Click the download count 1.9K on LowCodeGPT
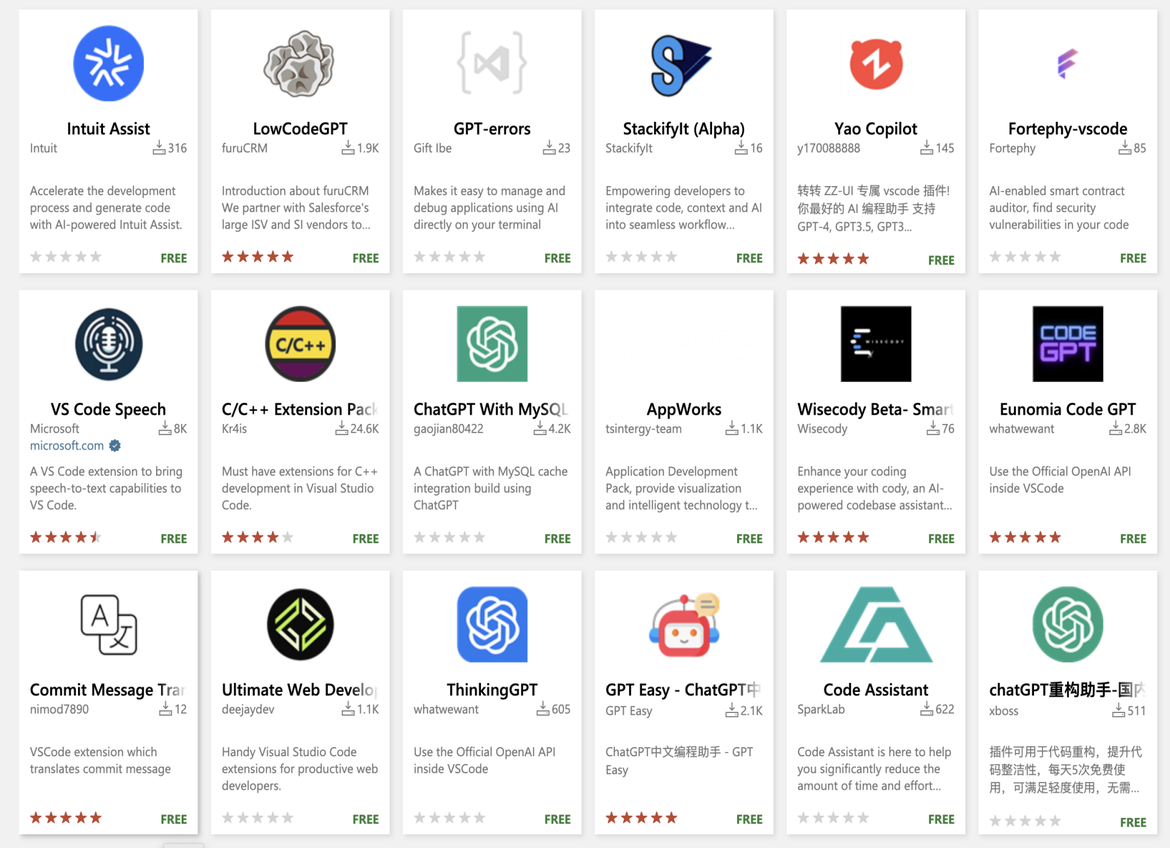This screenshot has width=1170, height=848. click(368, 148)
